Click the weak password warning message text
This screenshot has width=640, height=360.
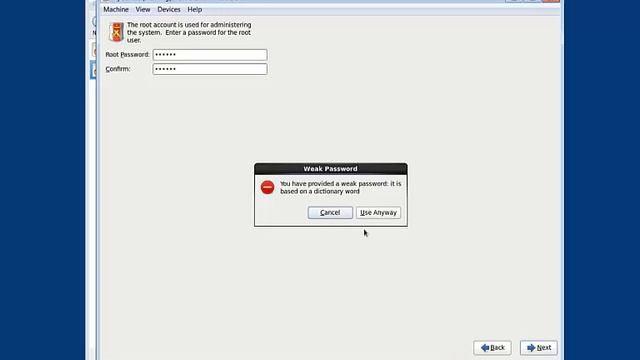click(x=340, y=187)
